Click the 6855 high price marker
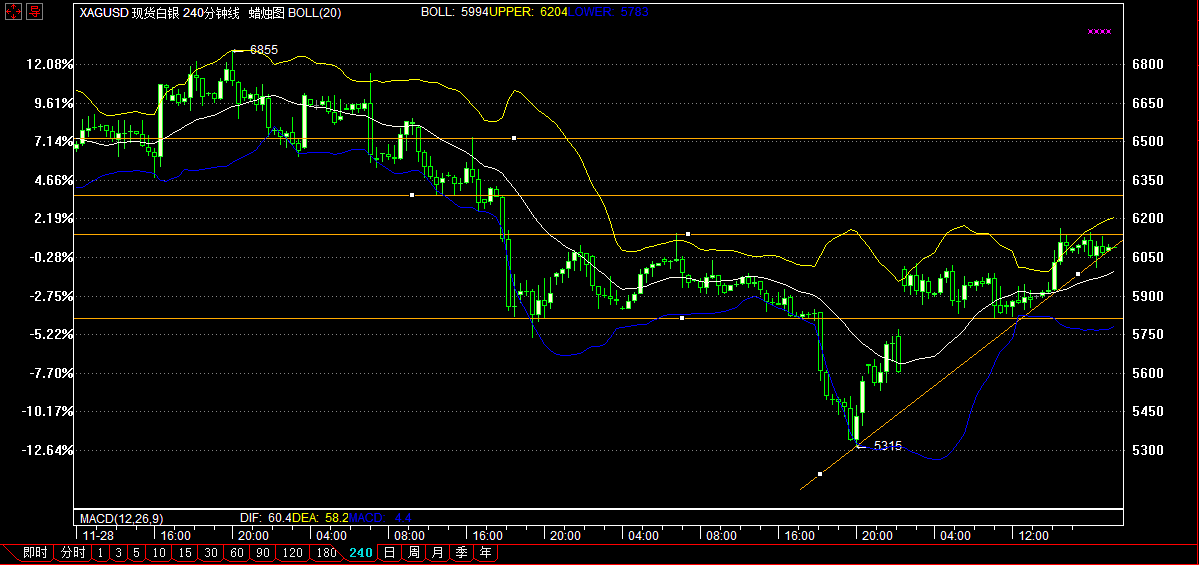 pyautogui.click(x=263, y=49)
